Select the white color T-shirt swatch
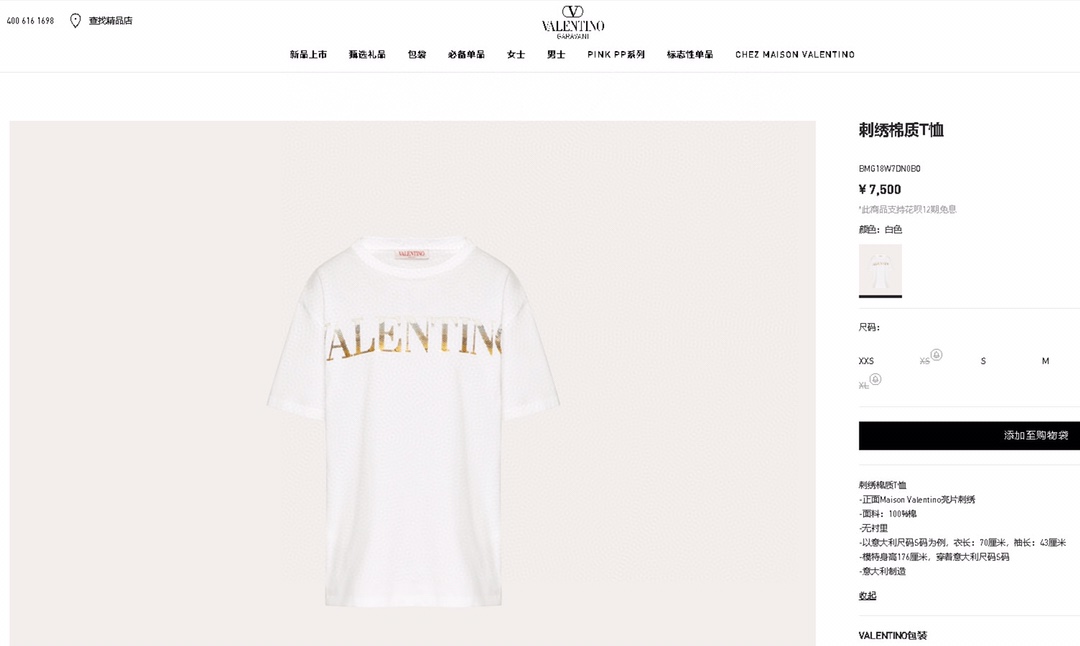1080x646 pixels. pyautogui.click(x=880, y=269)
